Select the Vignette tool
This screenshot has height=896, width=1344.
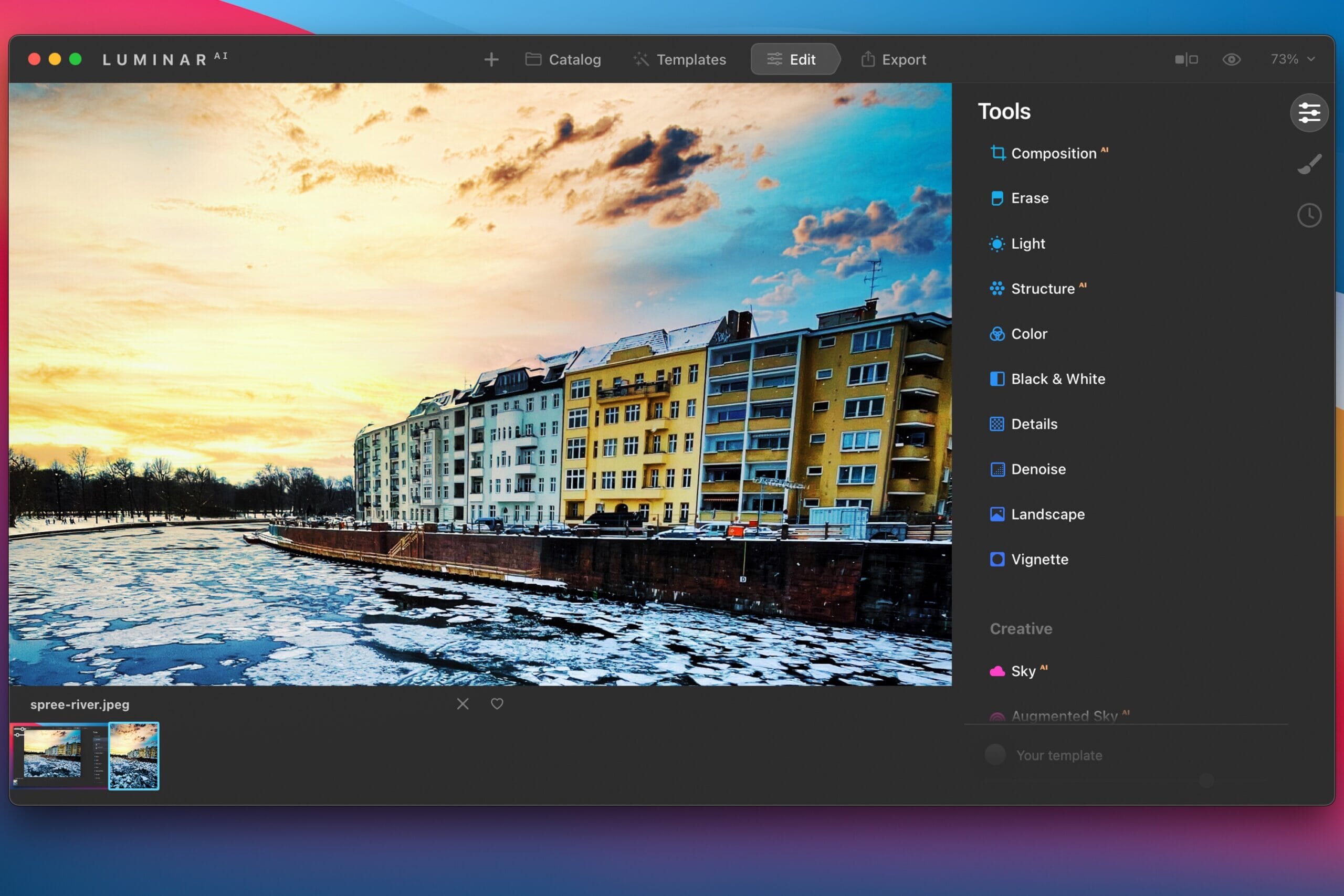click(x=1039, y=560)
